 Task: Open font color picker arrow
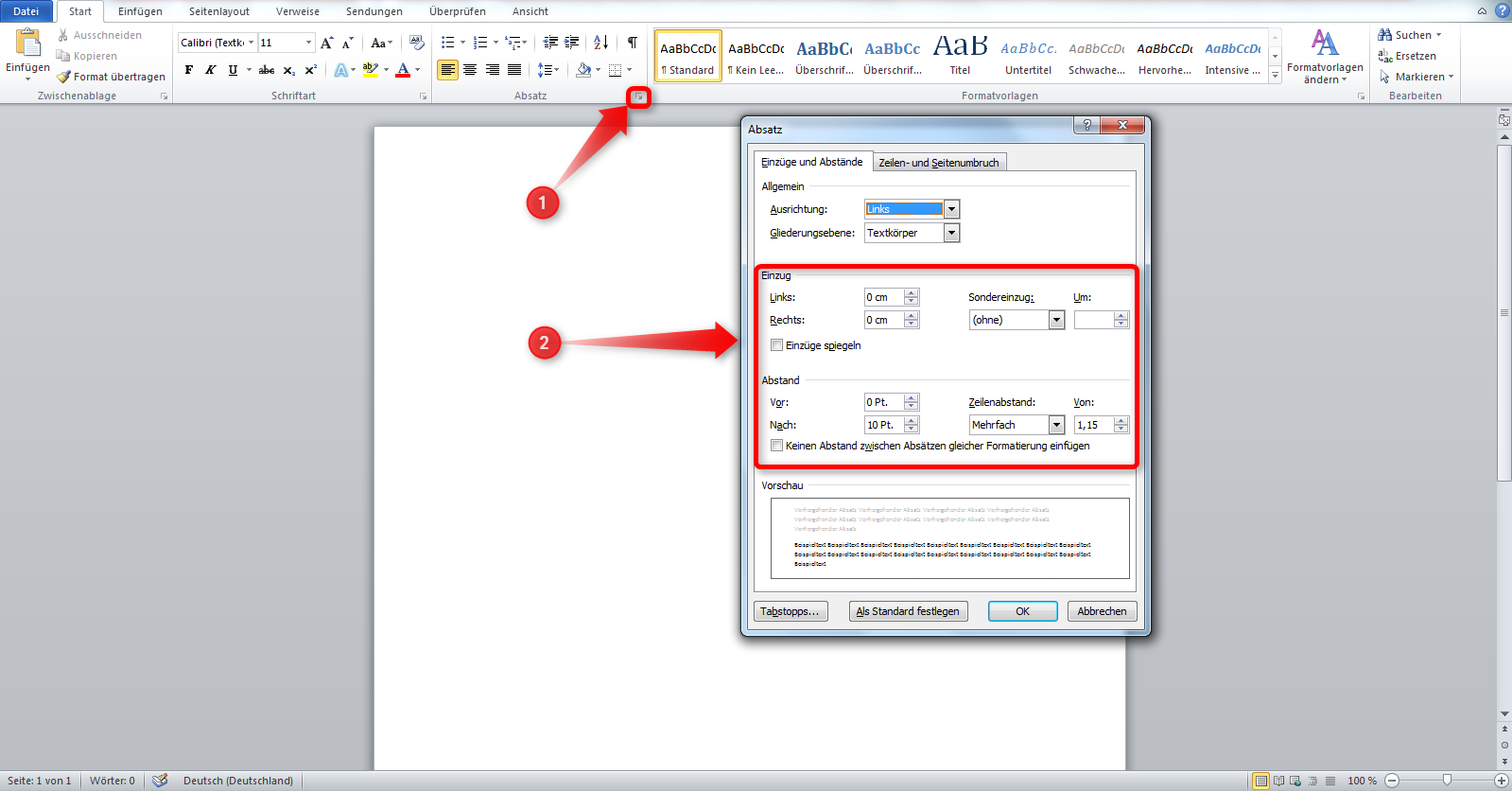(x=417, y=70)
